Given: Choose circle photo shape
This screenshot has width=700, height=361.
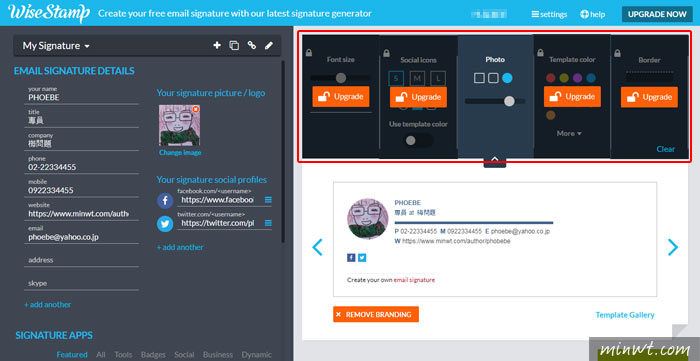Looking at the screenshot, I should tap(507, 79).
